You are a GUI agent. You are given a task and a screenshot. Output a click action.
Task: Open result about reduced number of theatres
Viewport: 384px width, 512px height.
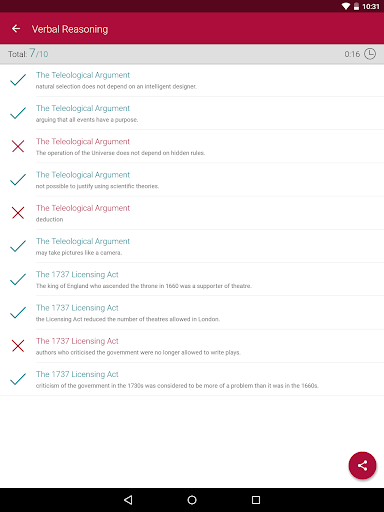[192, 313]
